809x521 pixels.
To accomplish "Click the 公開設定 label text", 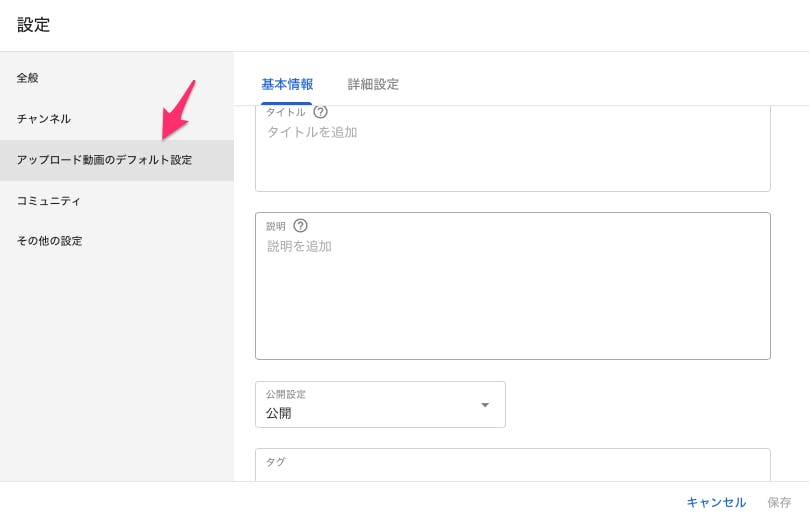I will tap(286, 394).
